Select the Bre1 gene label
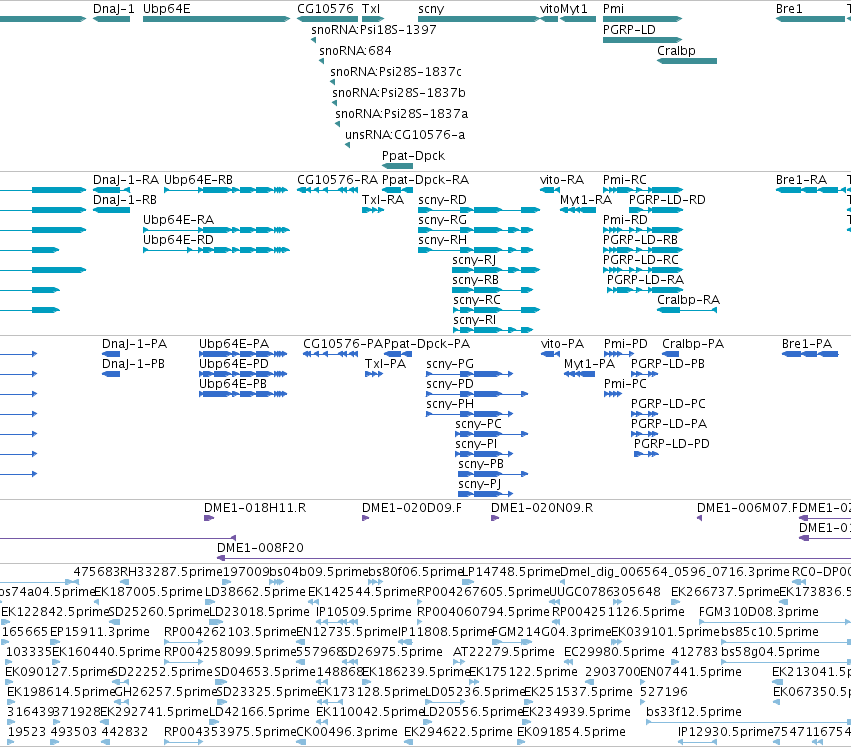 click(789, 9)
